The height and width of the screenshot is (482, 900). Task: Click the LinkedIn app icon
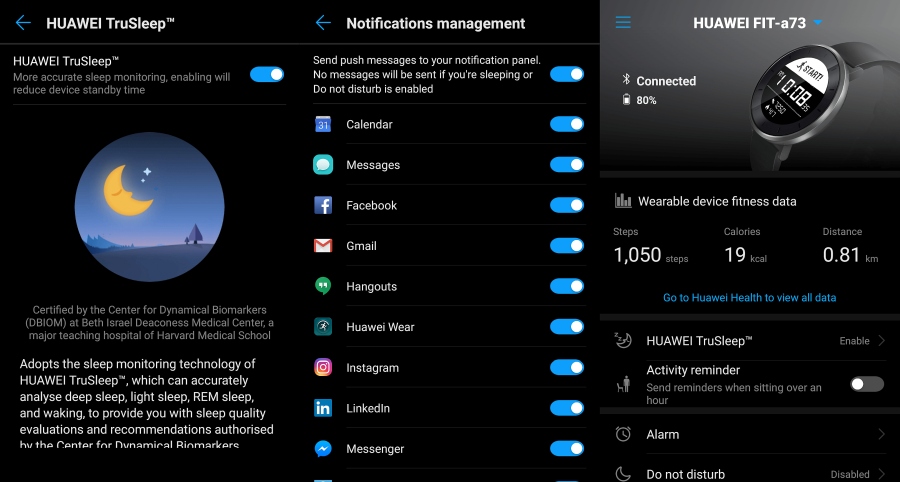pyautogui.click(x=323, y=408)
